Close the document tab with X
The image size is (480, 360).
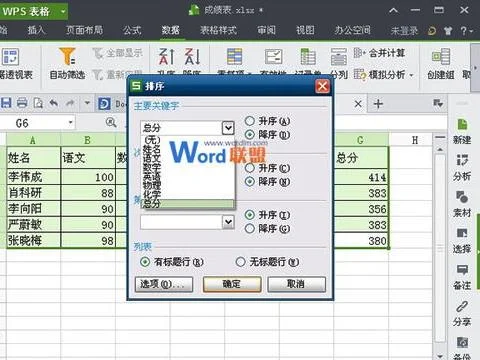(358, 104)
